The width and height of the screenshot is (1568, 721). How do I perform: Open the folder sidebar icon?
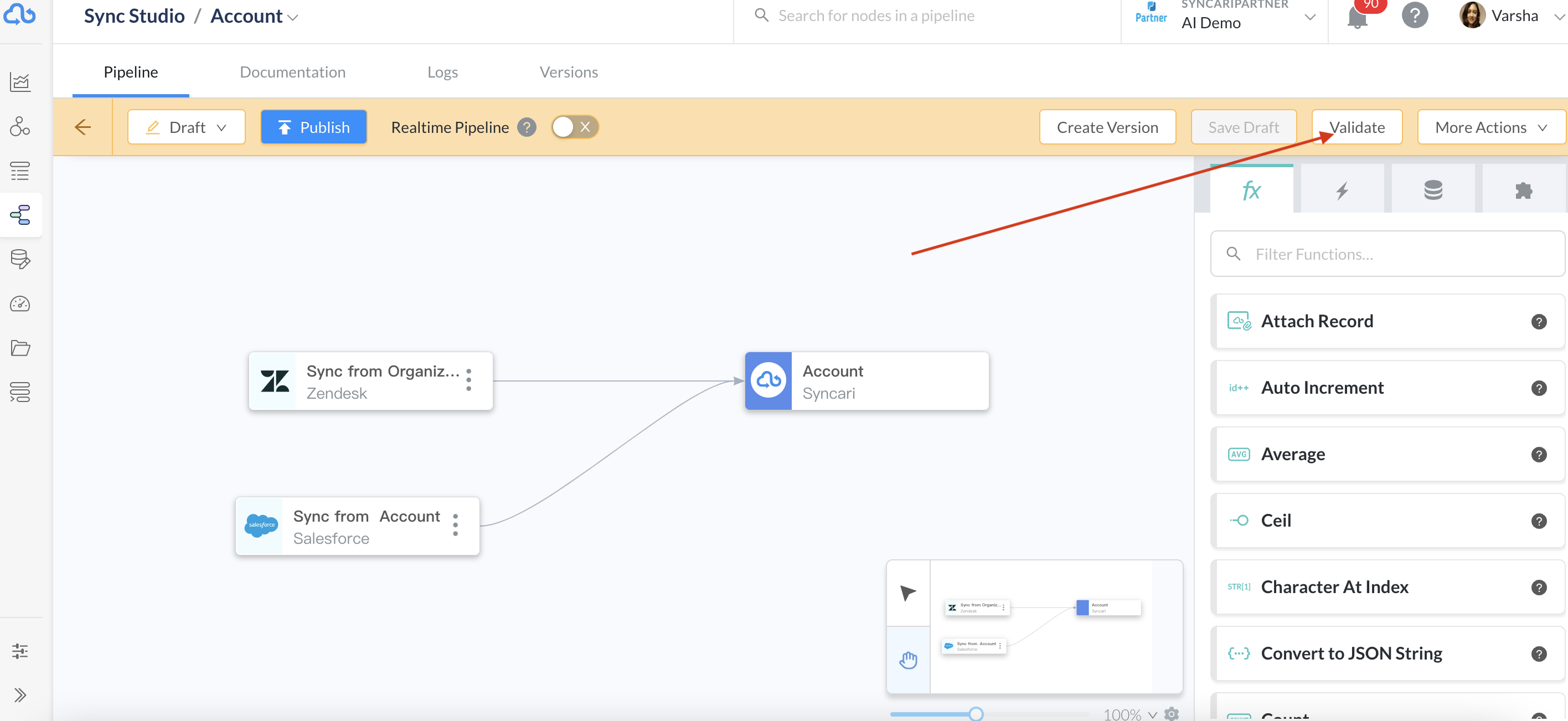pos(20,348)
